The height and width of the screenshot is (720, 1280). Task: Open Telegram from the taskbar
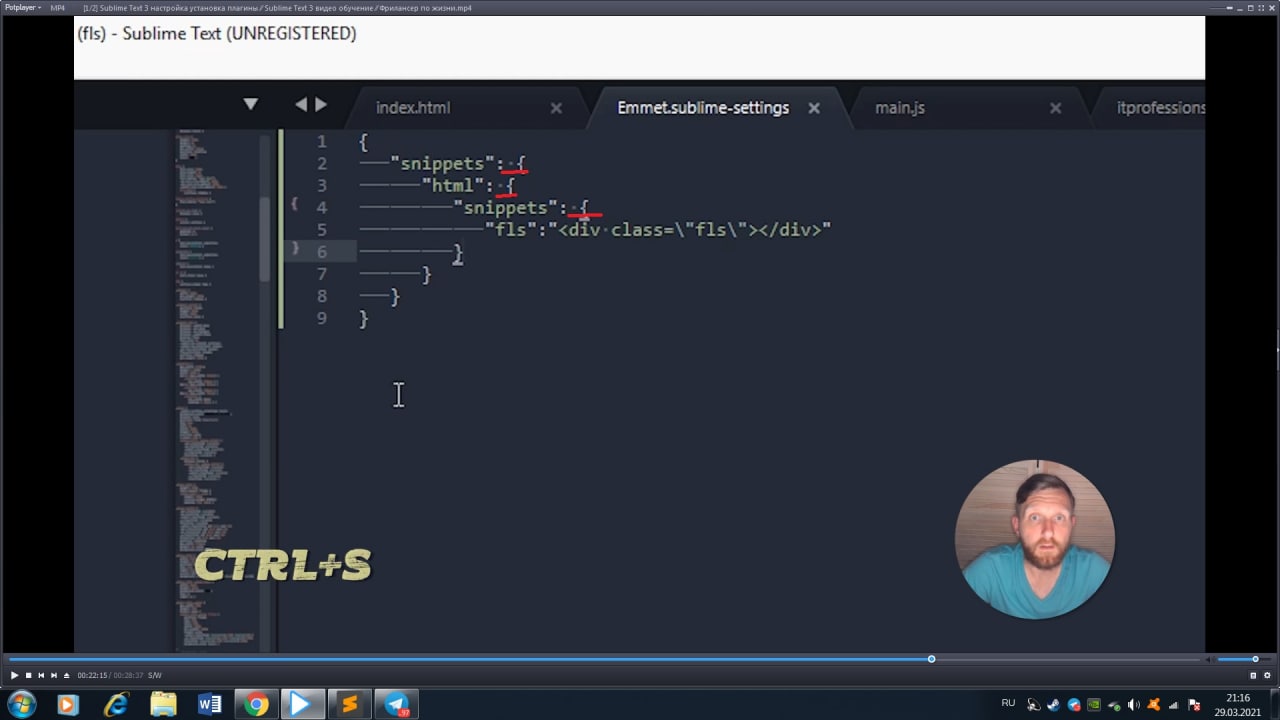396,704
